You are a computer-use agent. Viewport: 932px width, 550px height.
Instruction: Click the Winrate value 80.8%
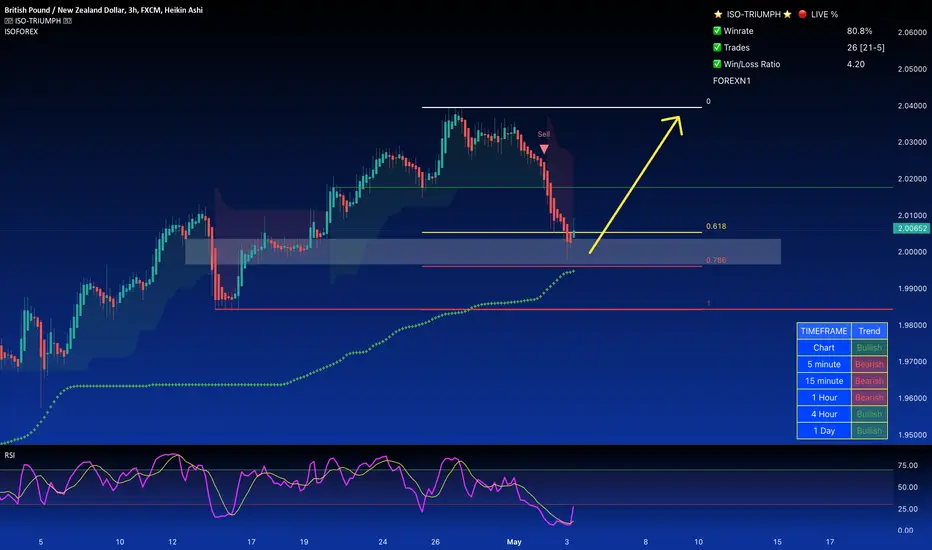[859, 31]
